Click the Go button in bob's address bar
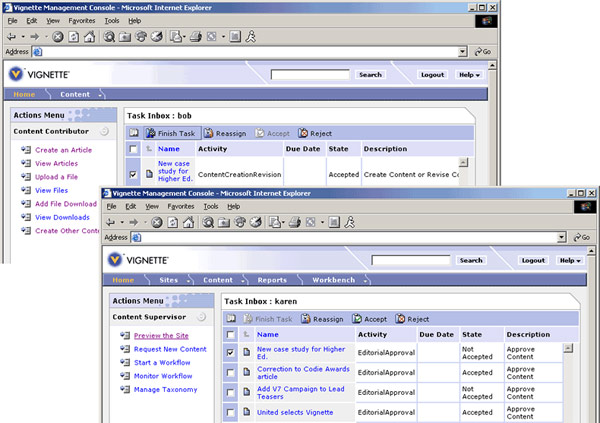 pyautogui.click(x=483, y=52)
